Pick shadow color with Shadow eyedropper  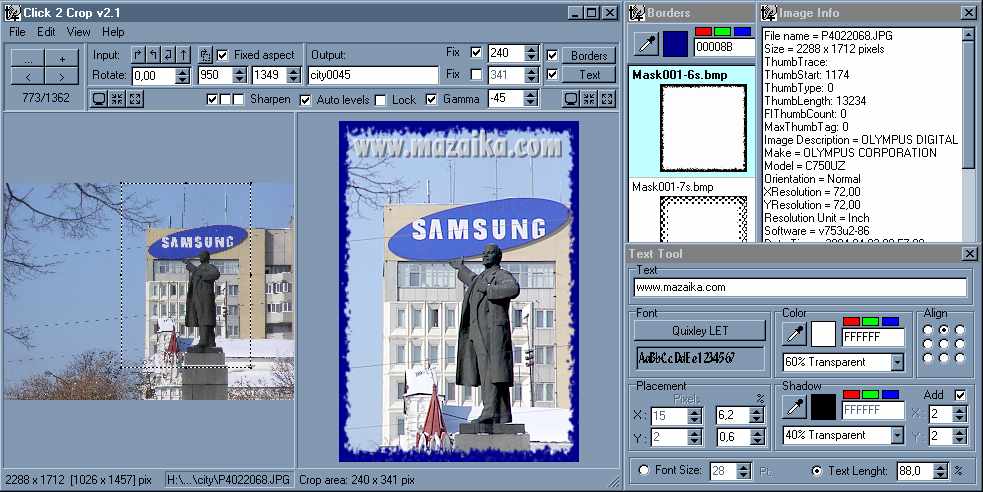pos(794,407)
